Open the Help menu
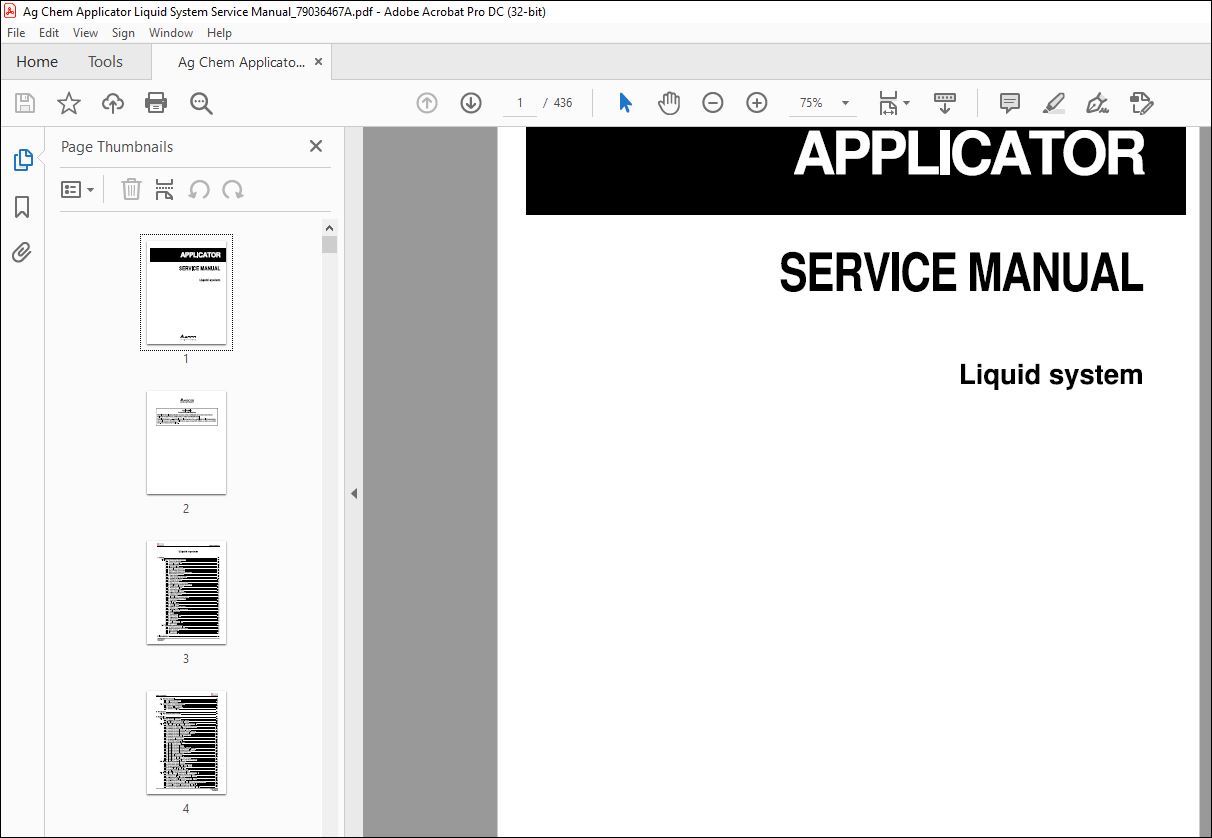This screenshot has width=1212, height=838. click(219, 33)
